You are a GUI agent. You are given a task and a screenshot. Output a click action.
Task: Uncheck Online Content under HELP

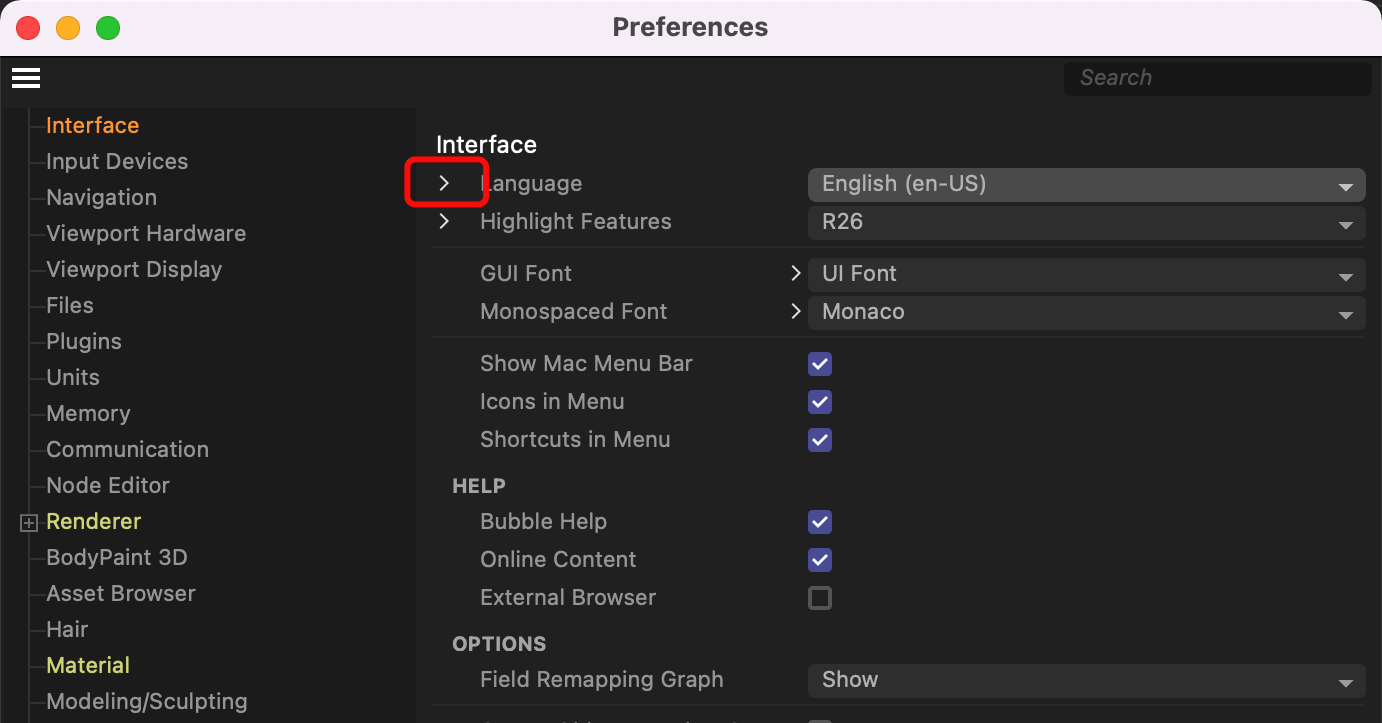click(x=819, y=560)
